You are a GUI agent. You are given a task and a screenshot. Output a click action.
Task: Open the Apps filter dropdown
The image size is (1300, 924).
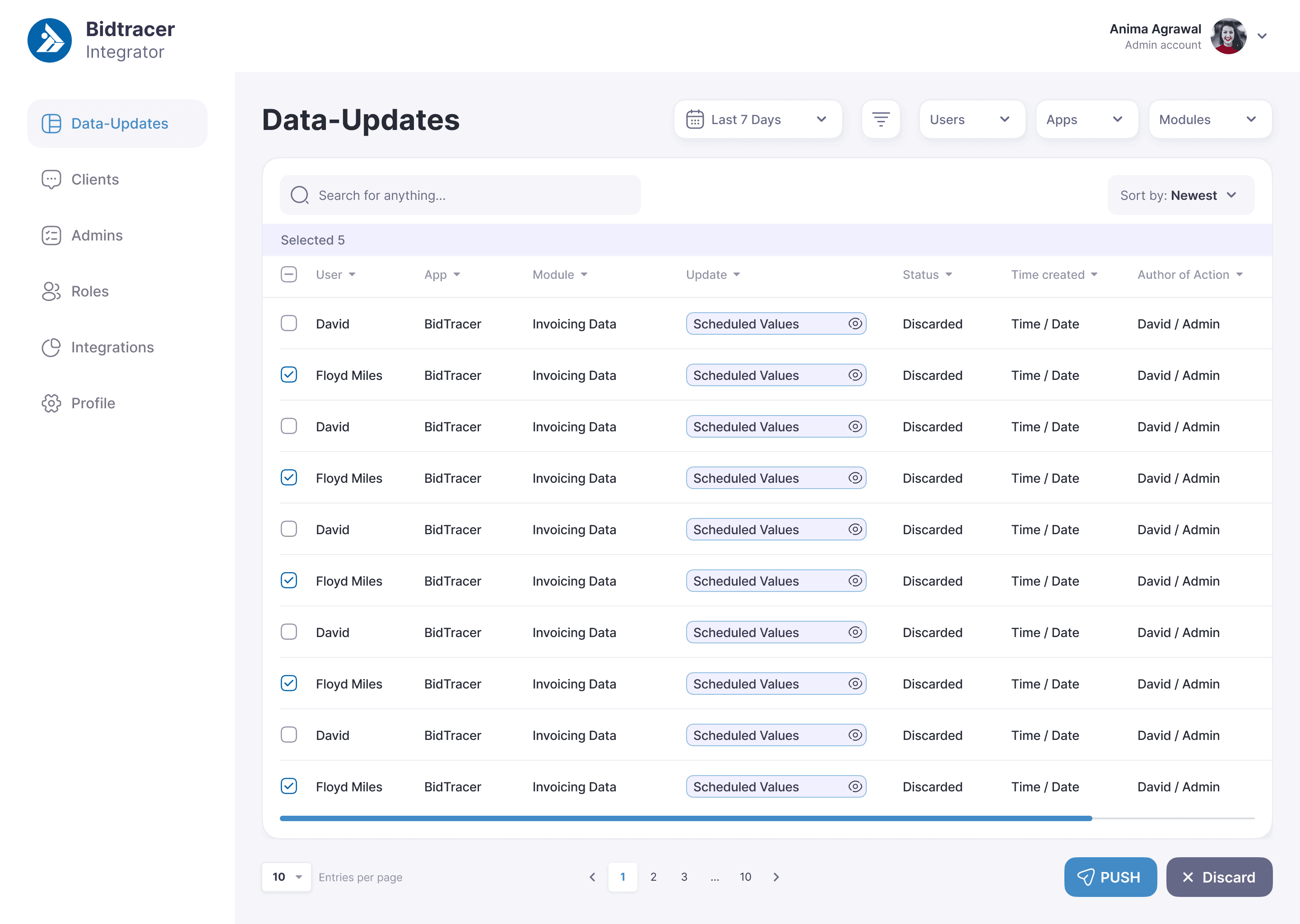click(1086, 120)
